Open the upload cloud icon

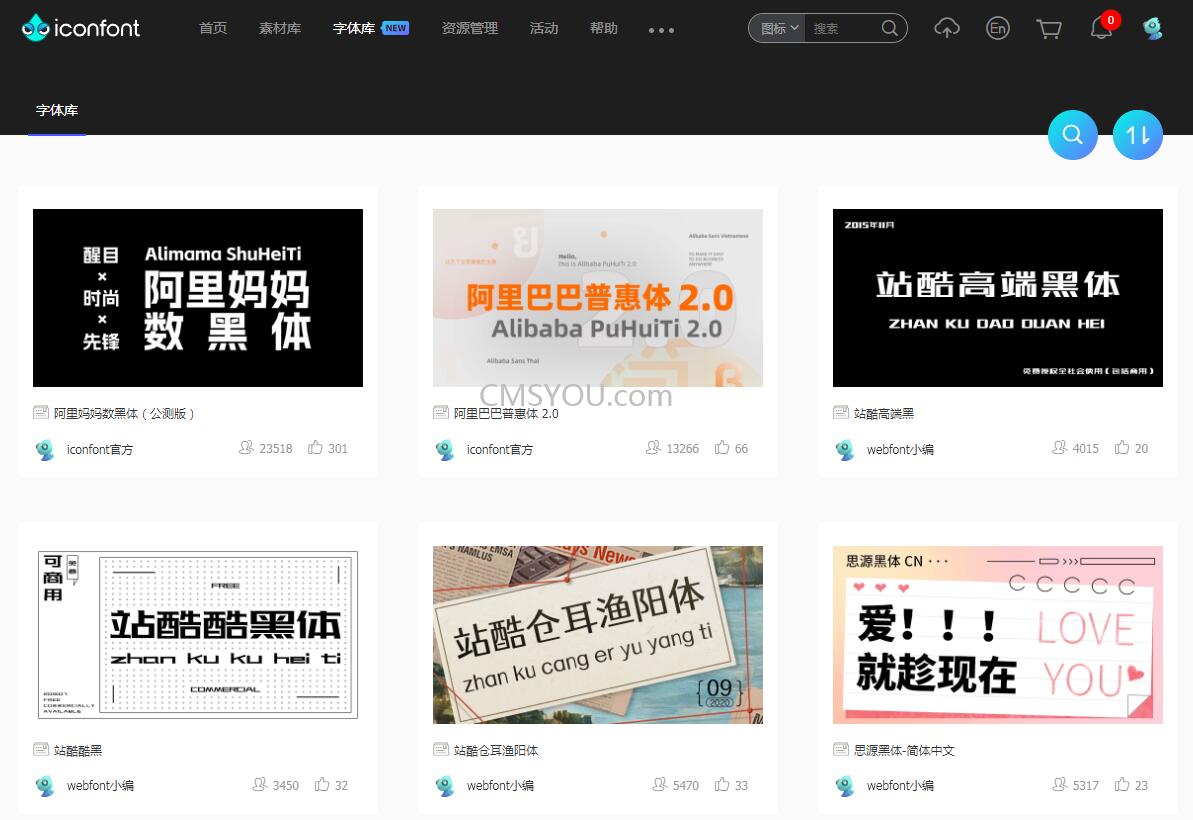[x=946, y=28]
